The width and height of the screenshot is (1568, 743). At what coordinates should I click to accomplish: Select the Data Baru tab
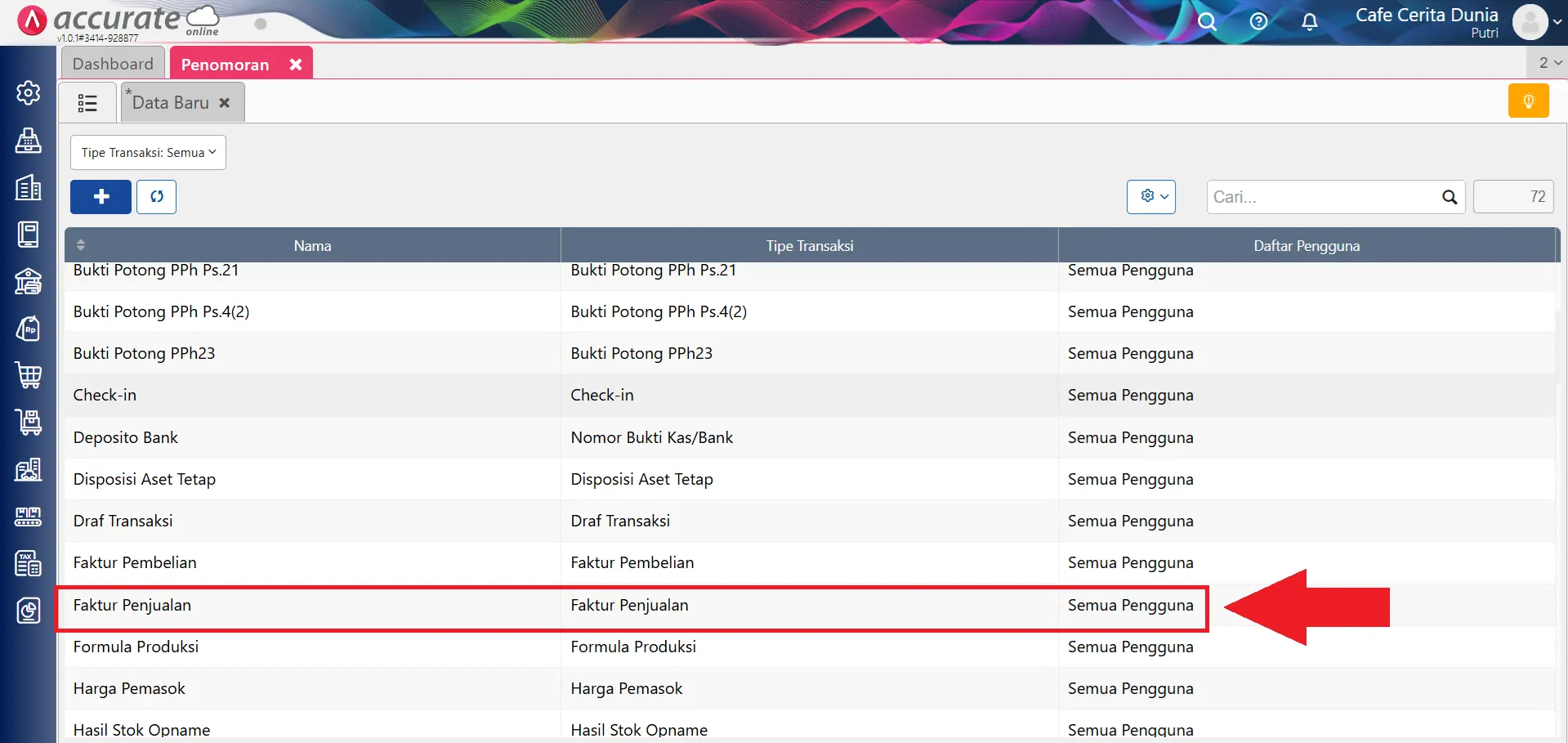click(x=171, y=103)
